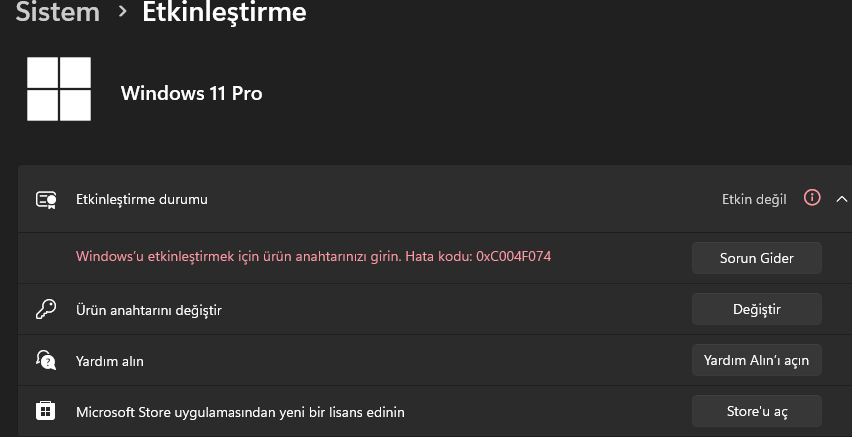Go back to Sistem breadcrumb

tap(58, 12)
